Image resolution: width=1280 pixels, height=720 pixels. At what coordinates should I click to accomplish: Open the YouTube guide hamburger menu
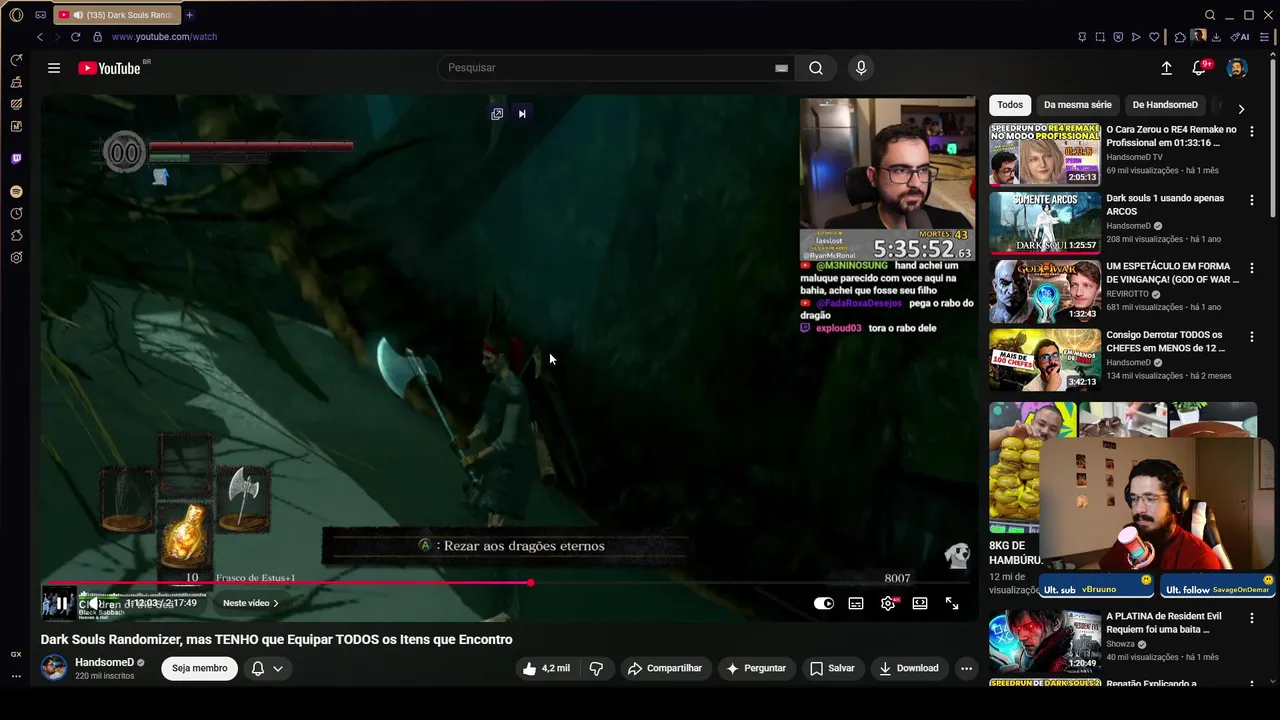(x=54, y=68)
